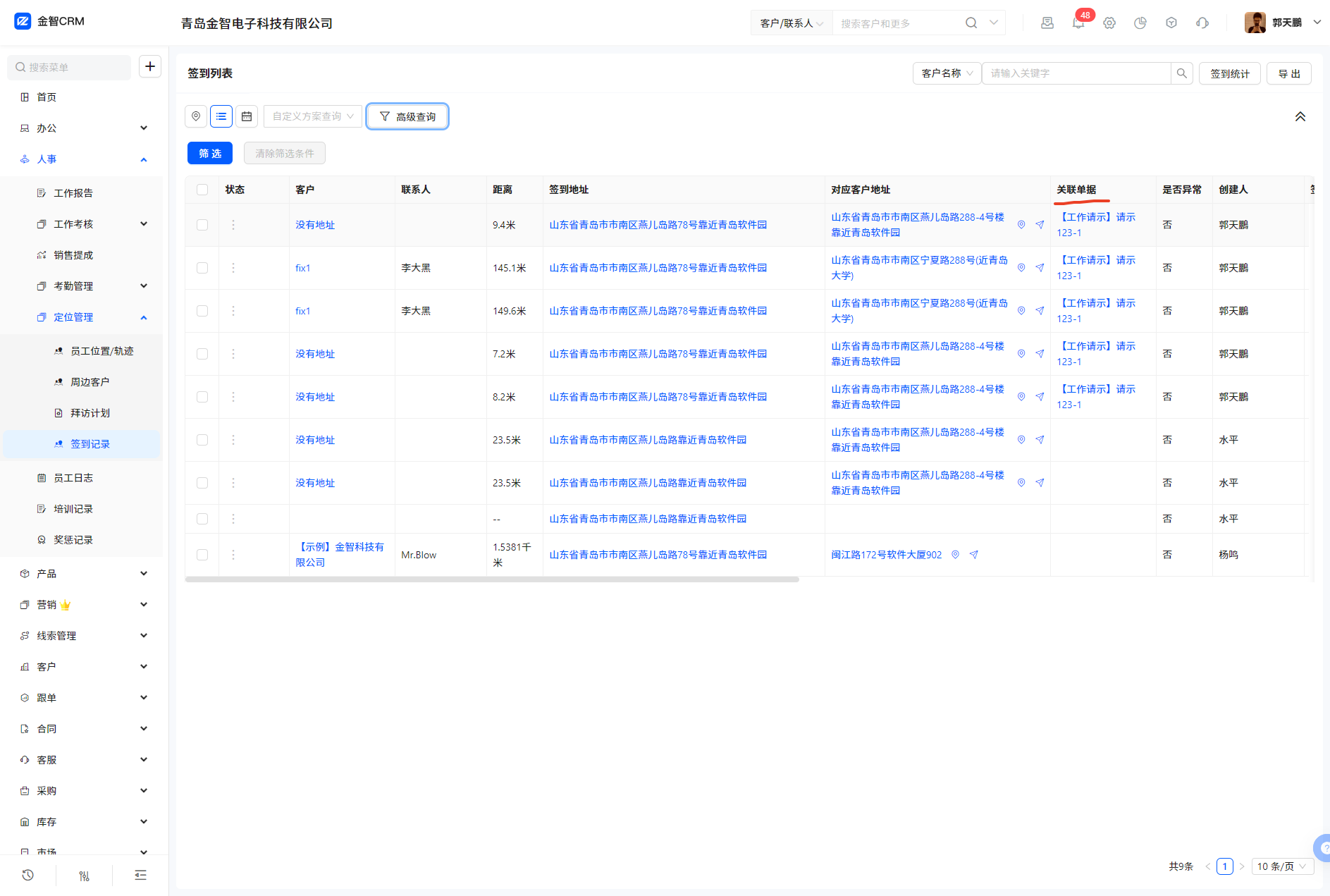Screen dimensions: 1330x896
Task: Click search magnifier next to keyword field
Action: point(1182,73)
